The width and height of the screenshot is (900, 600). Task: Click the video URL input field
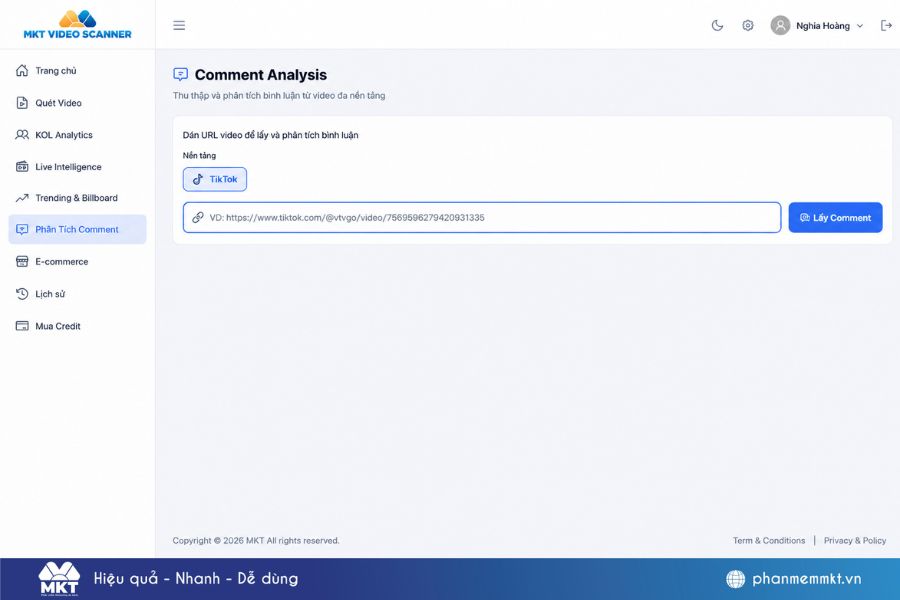[x=482, y=218]
